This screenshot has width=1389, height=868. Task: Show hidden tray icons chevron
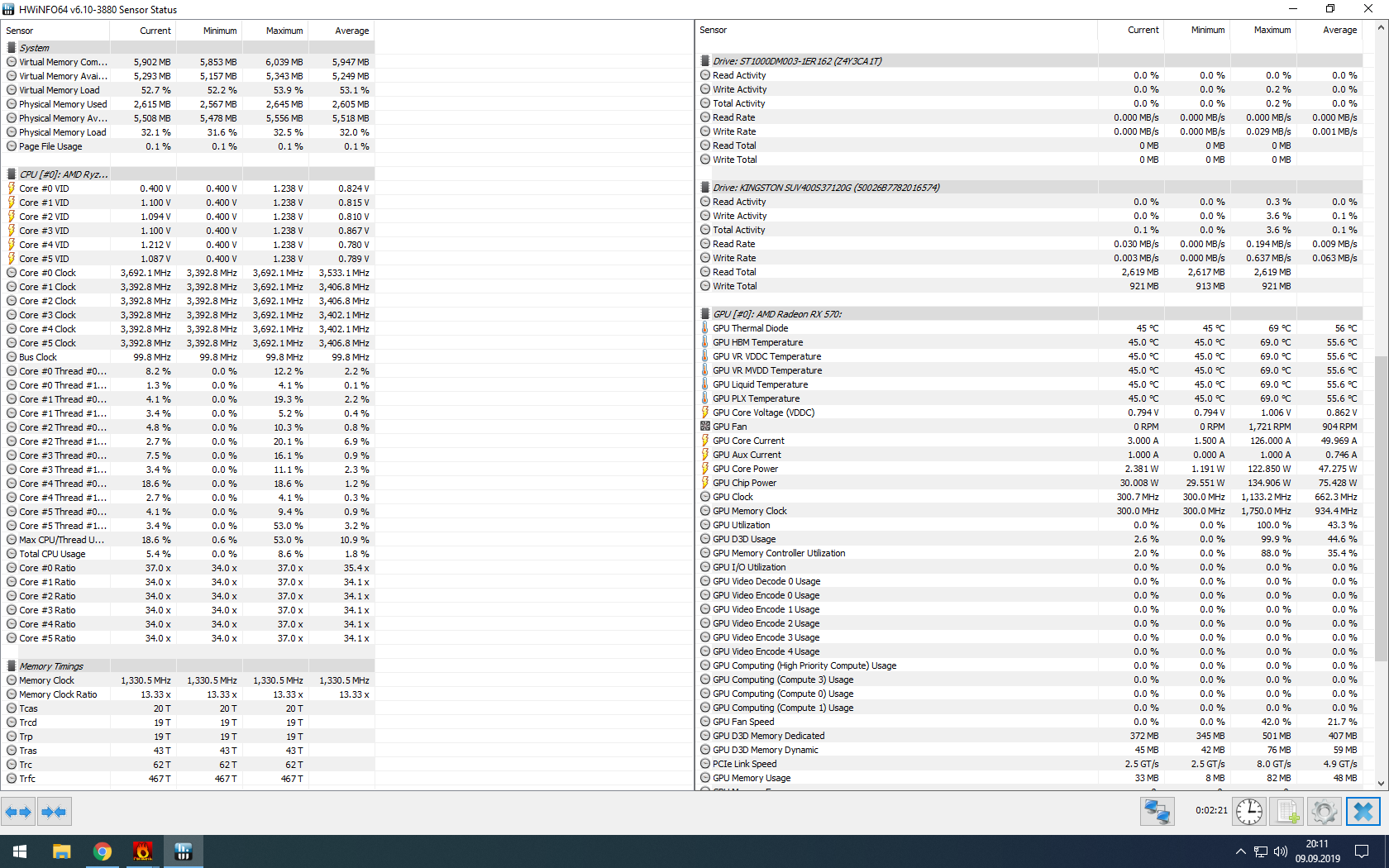click(x=1240, y=851)
